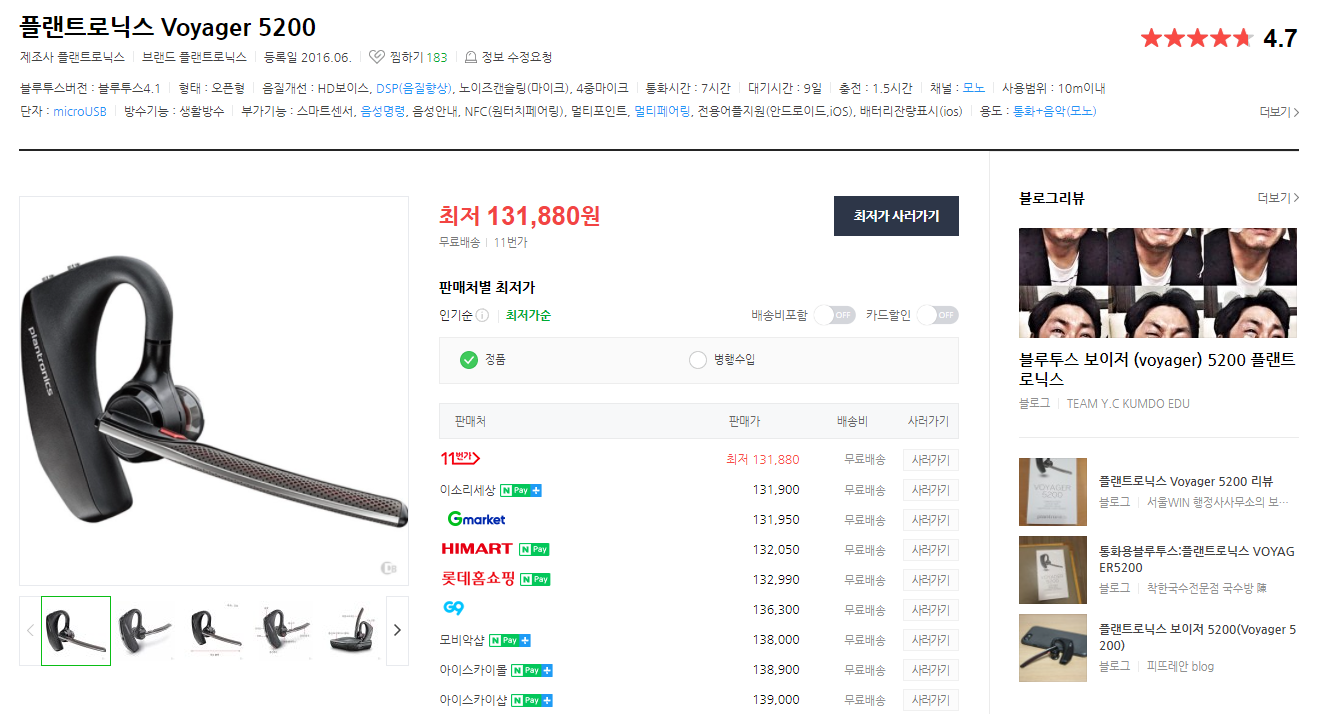Click thumbnail of Voyager 5200 리뷰 blog
The image size is (1331, 714).
(x=1053, y=492)
